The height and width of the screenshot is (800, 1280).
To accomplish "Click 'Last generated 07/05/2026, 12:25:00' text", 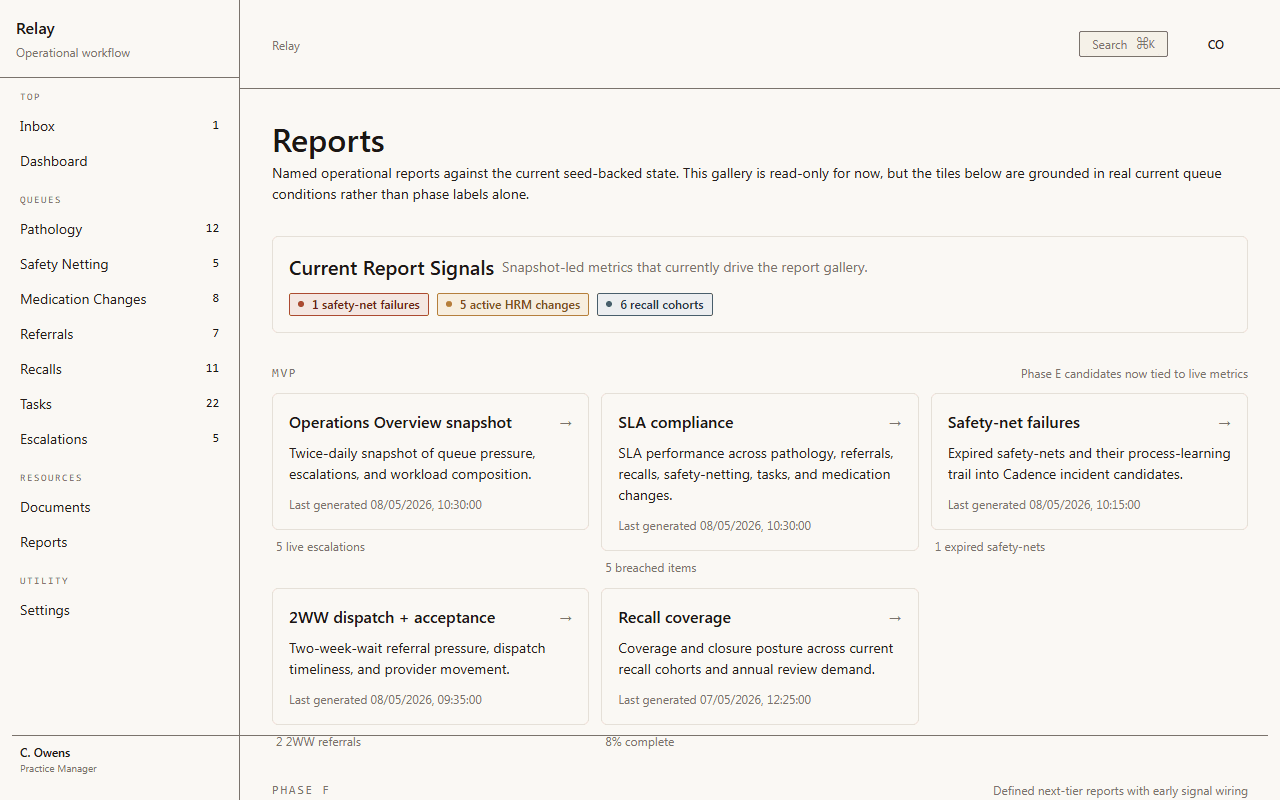I will point(715,700).
